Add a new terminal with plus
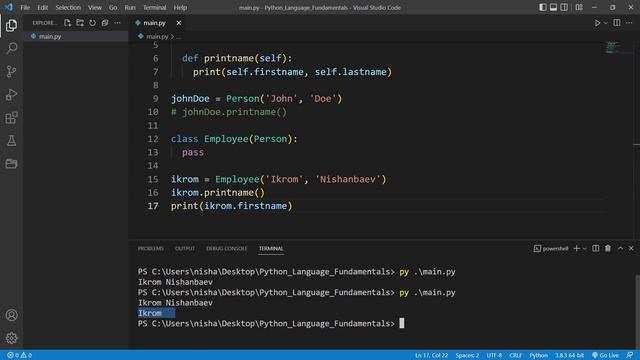 [x=576, y=249]
